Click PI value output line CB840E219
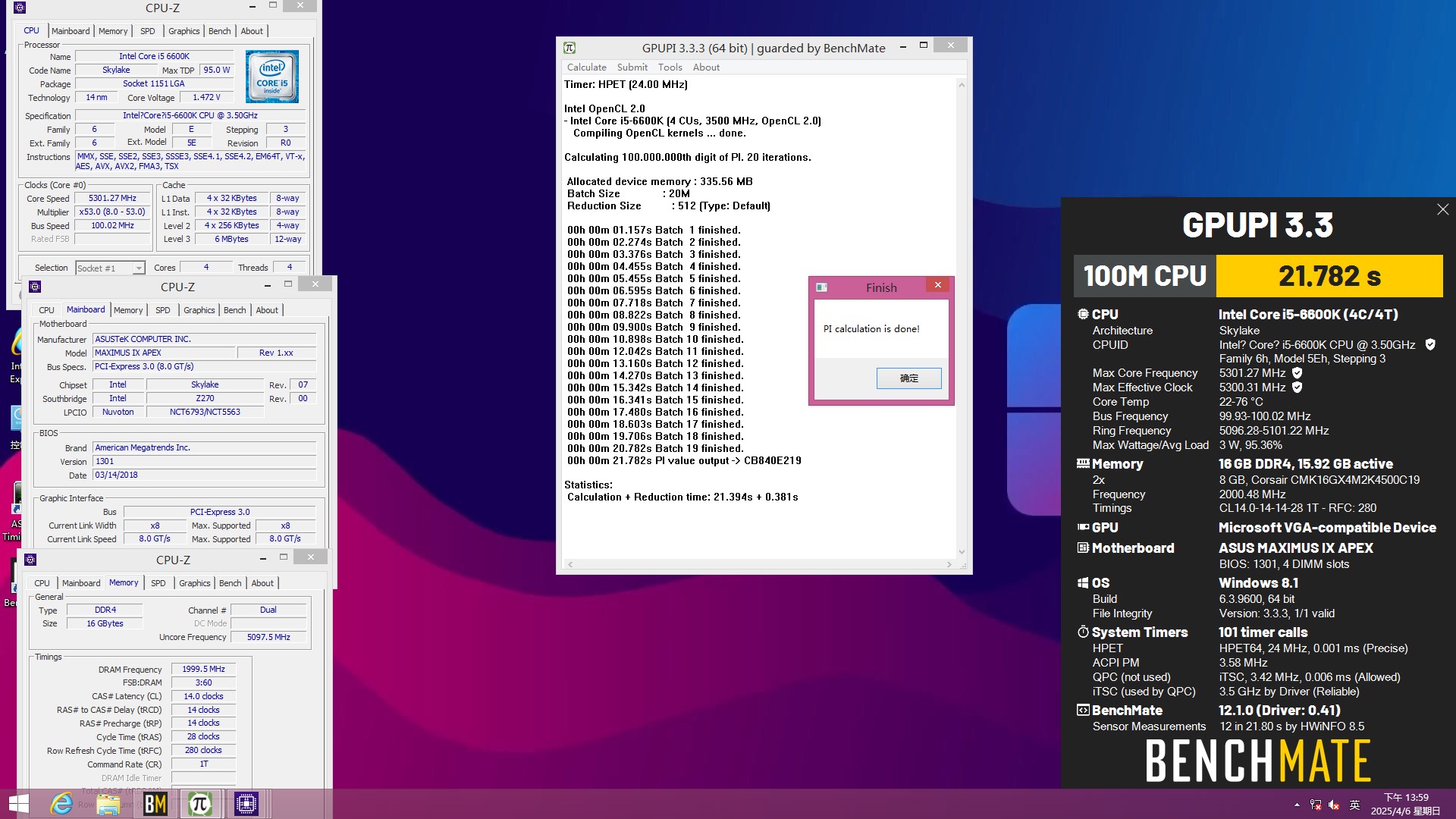The image size is (1456, 819). click(684, 460)
